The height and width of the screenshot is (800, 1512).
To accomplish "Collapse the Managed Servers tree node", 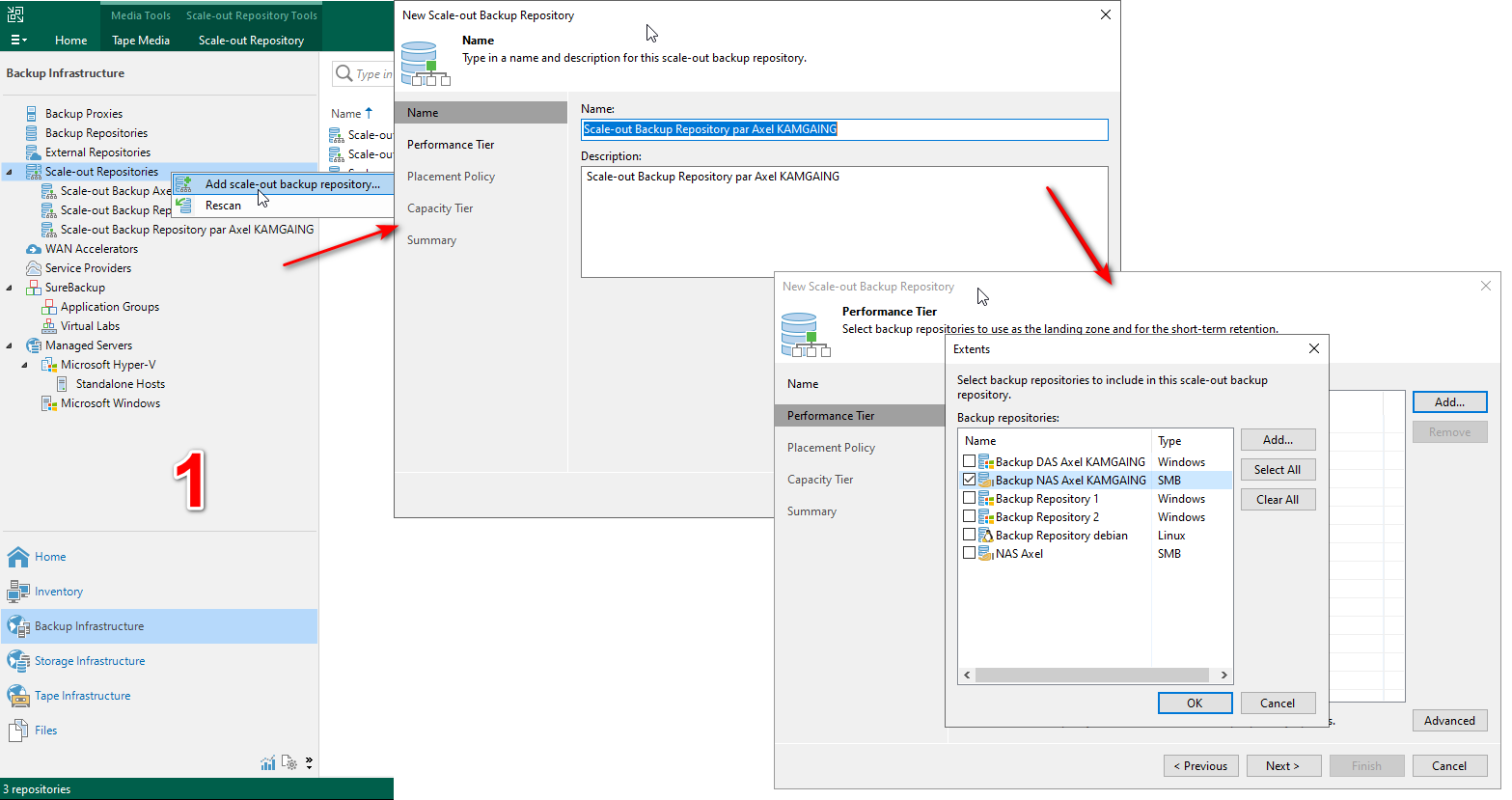I will [x=10, y=345].
